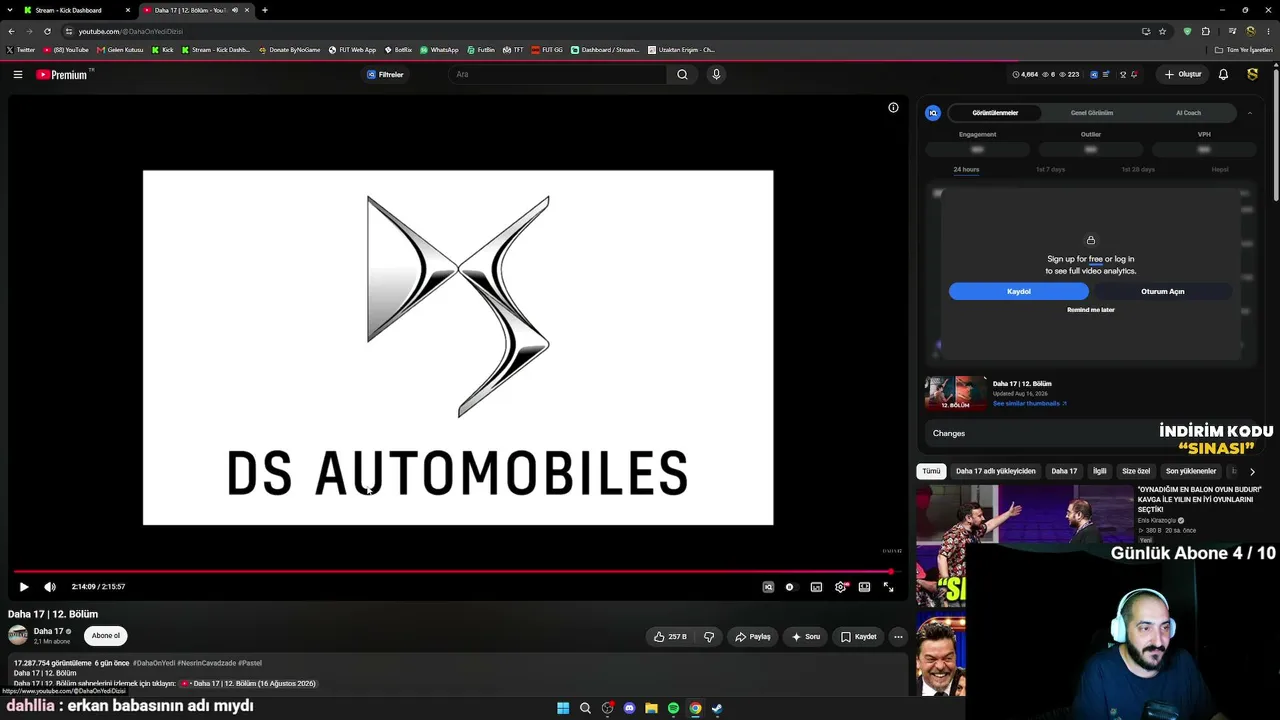Open player settings gear
This screenshot has width=1280, height=720.
pyautogui.click(x=840, y=587)
